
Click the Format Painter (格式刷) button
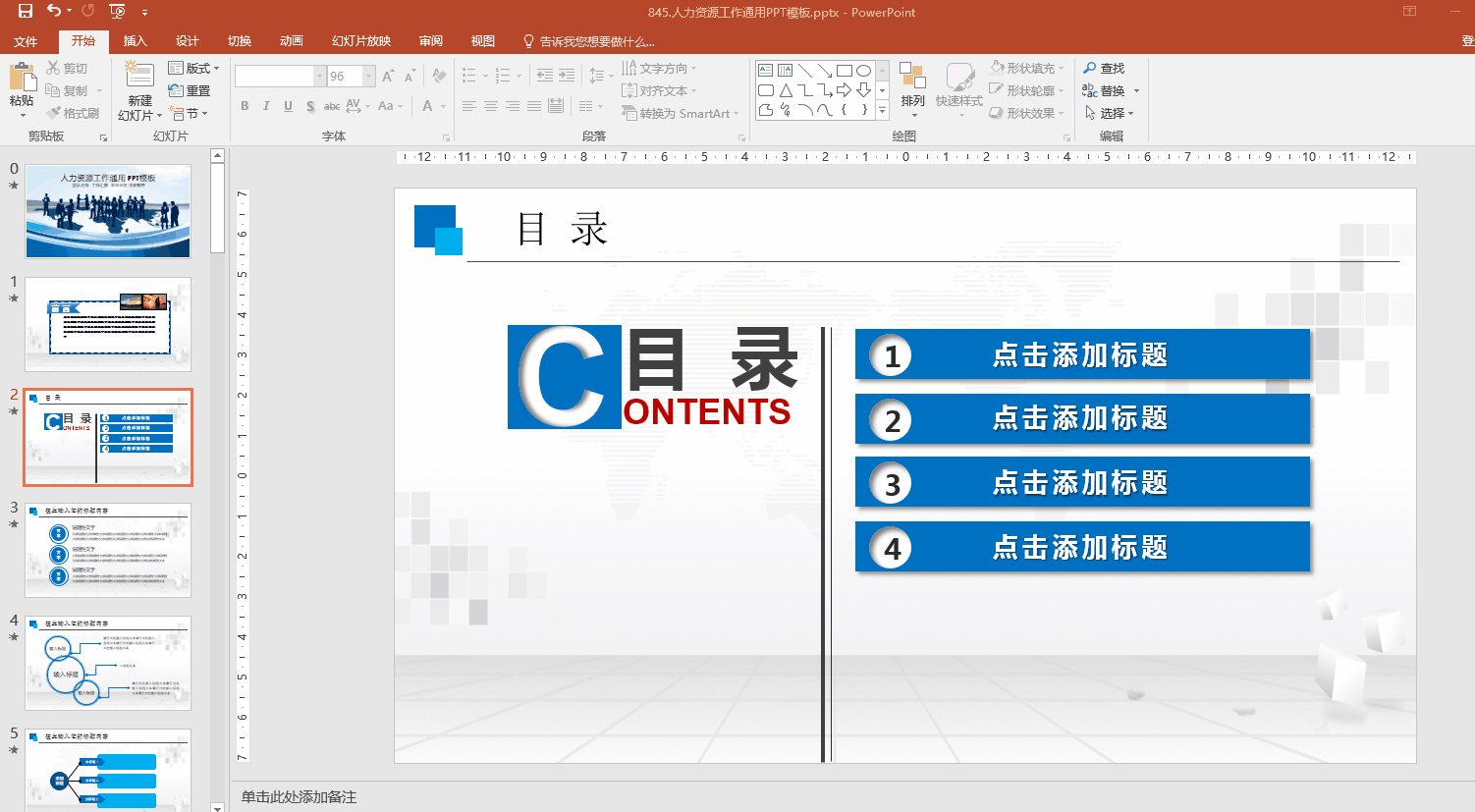[x=73, y=114]
